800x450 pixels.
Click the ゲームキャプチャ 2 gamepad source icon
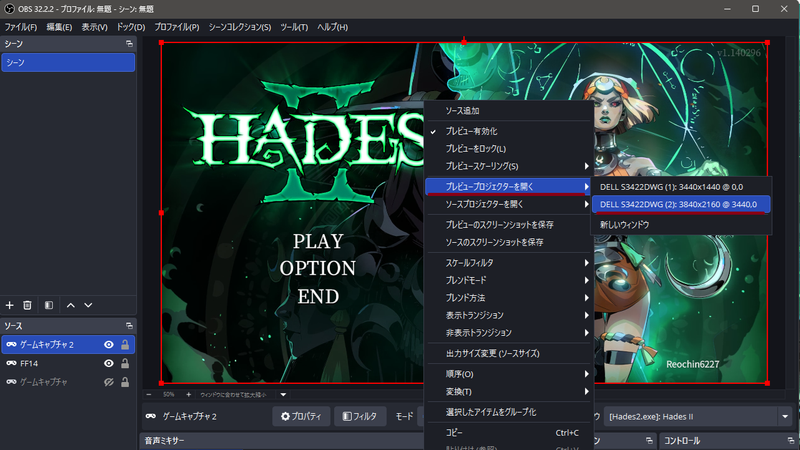click(11, 344)
